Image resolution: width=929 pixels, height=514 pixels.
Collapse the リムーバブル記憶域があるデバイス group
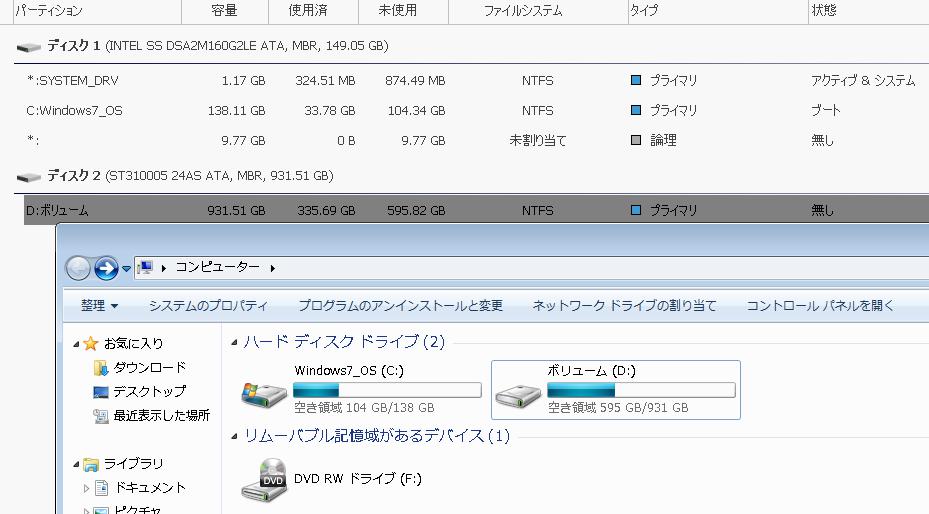click(235, 436)
